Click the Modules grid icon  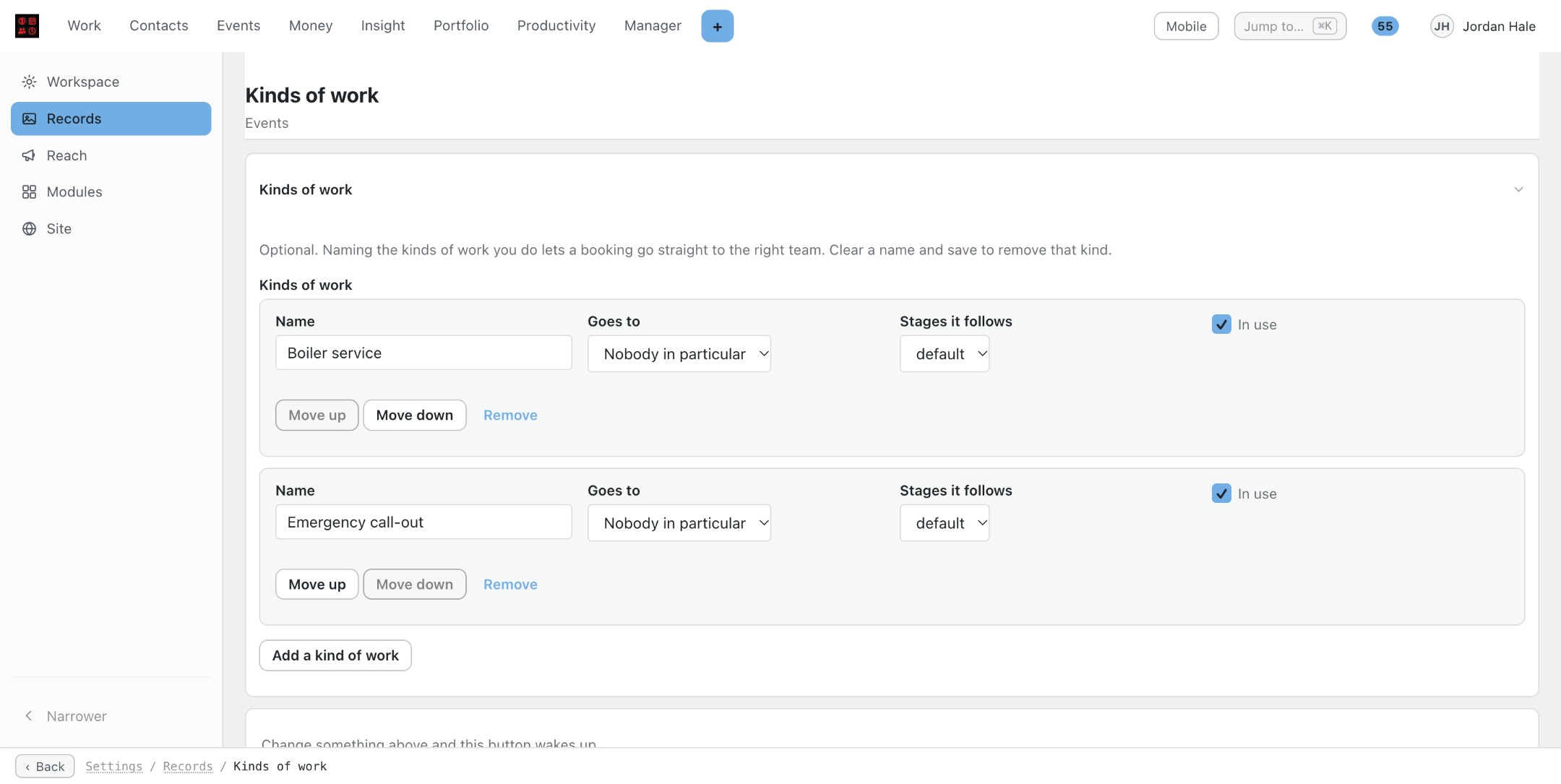pos(29,191)
